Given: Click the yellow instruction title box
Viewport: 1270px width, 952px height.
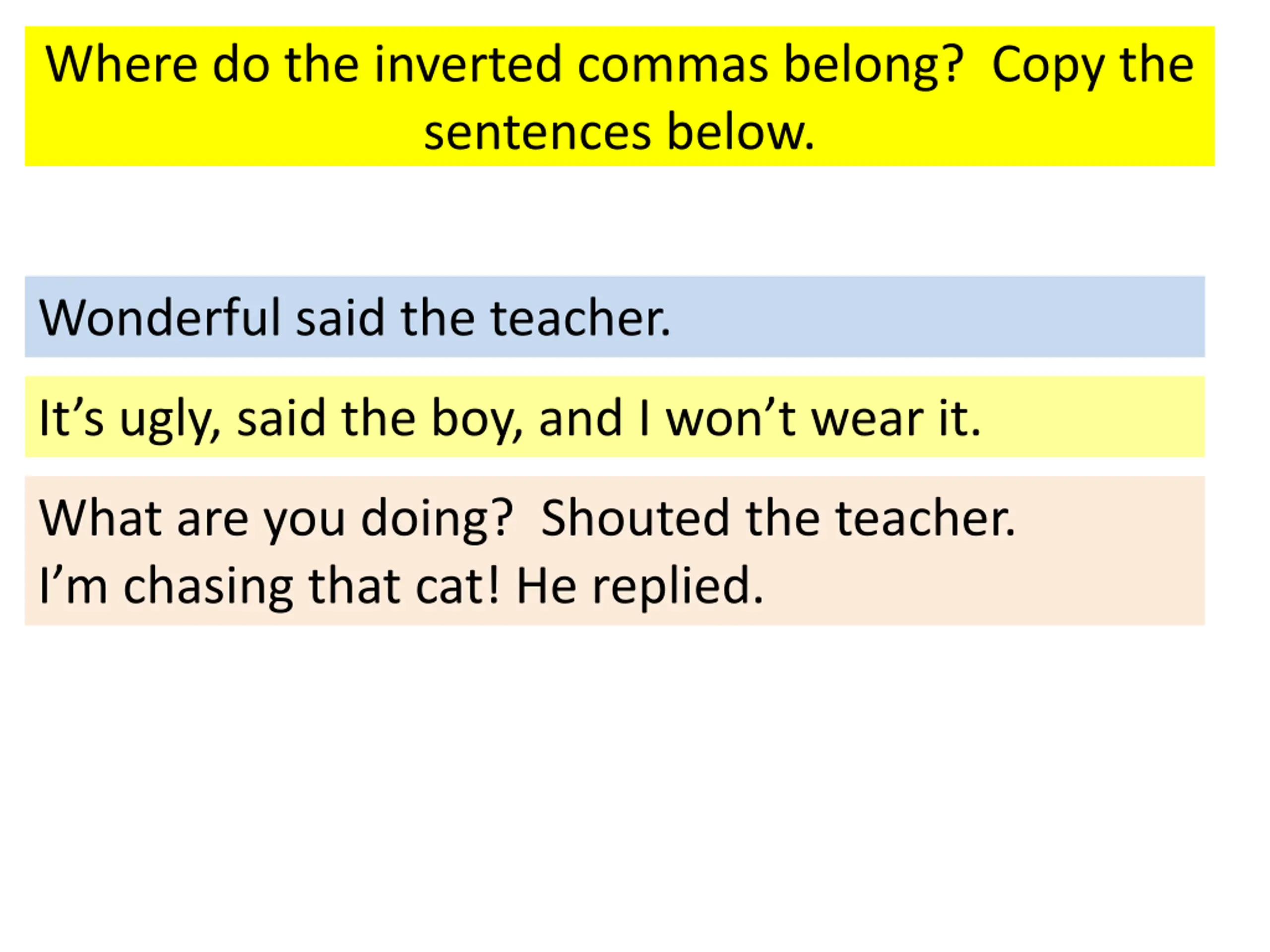Looking at the screenshot, I should (x=620, y=96).
